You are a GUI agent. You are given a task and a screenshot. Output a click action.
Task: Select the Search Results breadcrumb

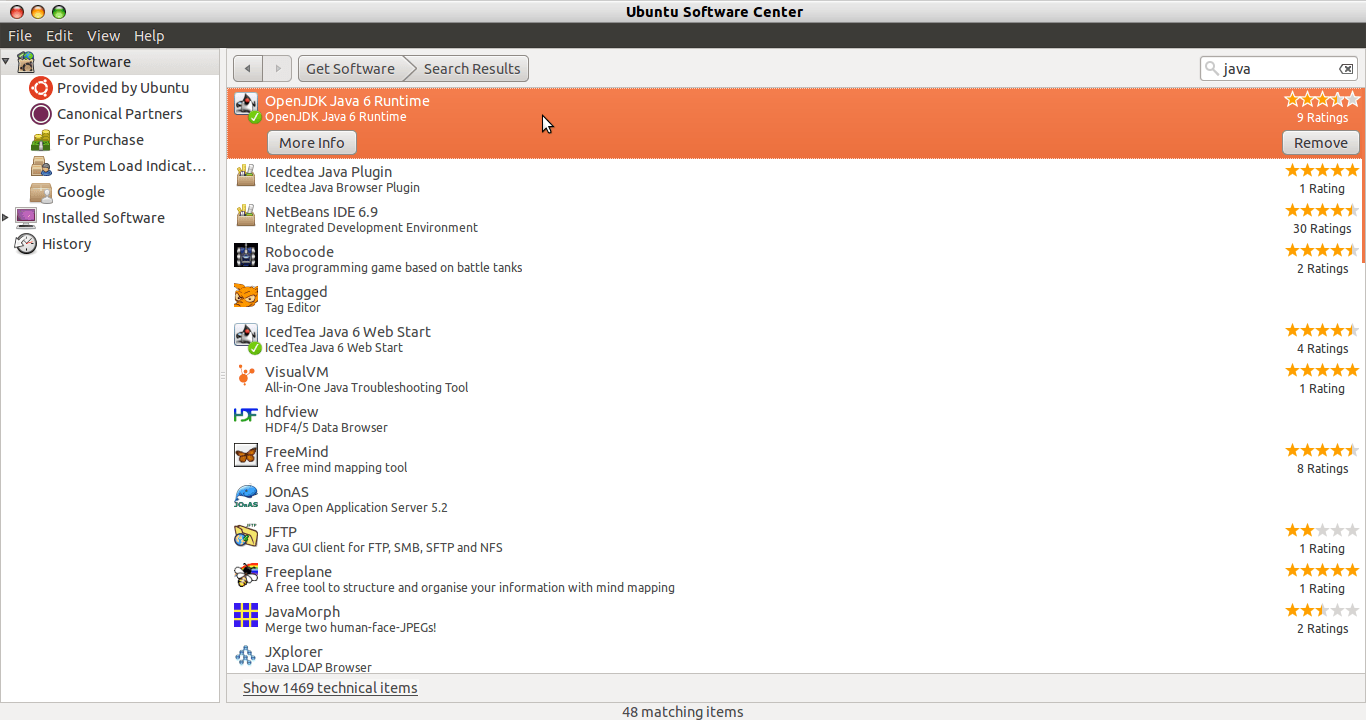471,69
